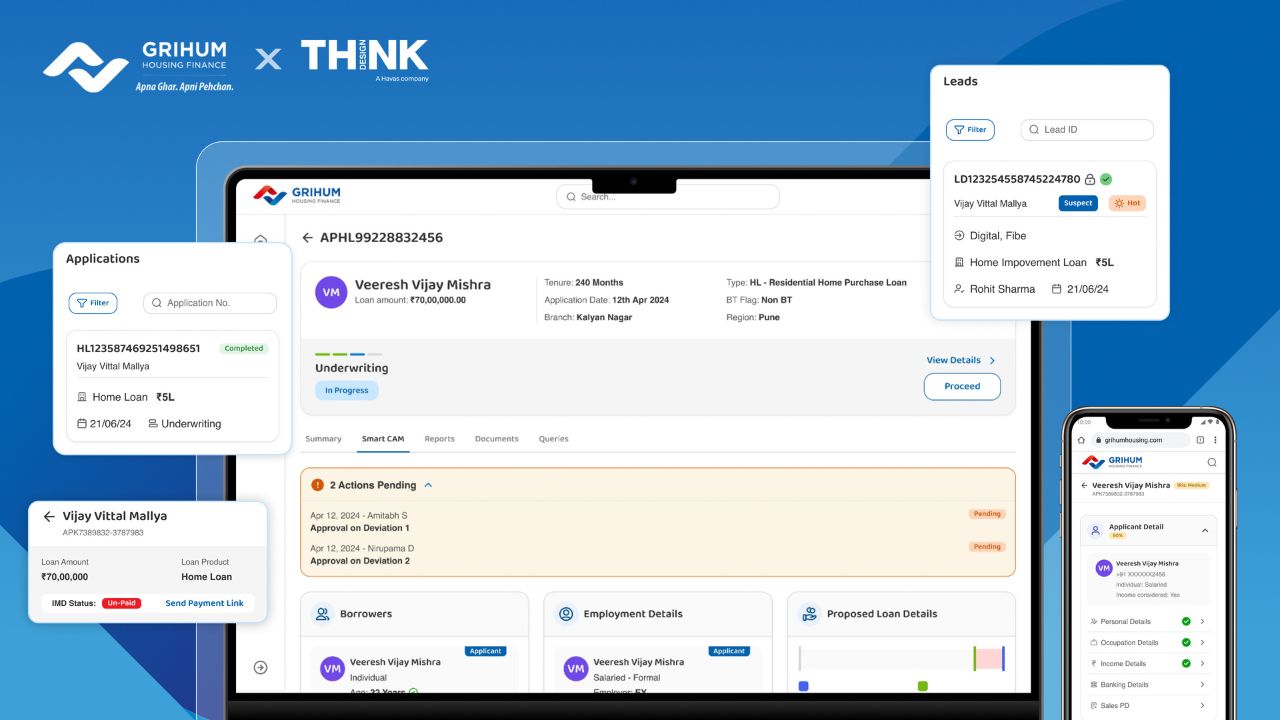Click the Borrowers section icon
Viewport: 1280px width, 720px height.
[322, 614]
